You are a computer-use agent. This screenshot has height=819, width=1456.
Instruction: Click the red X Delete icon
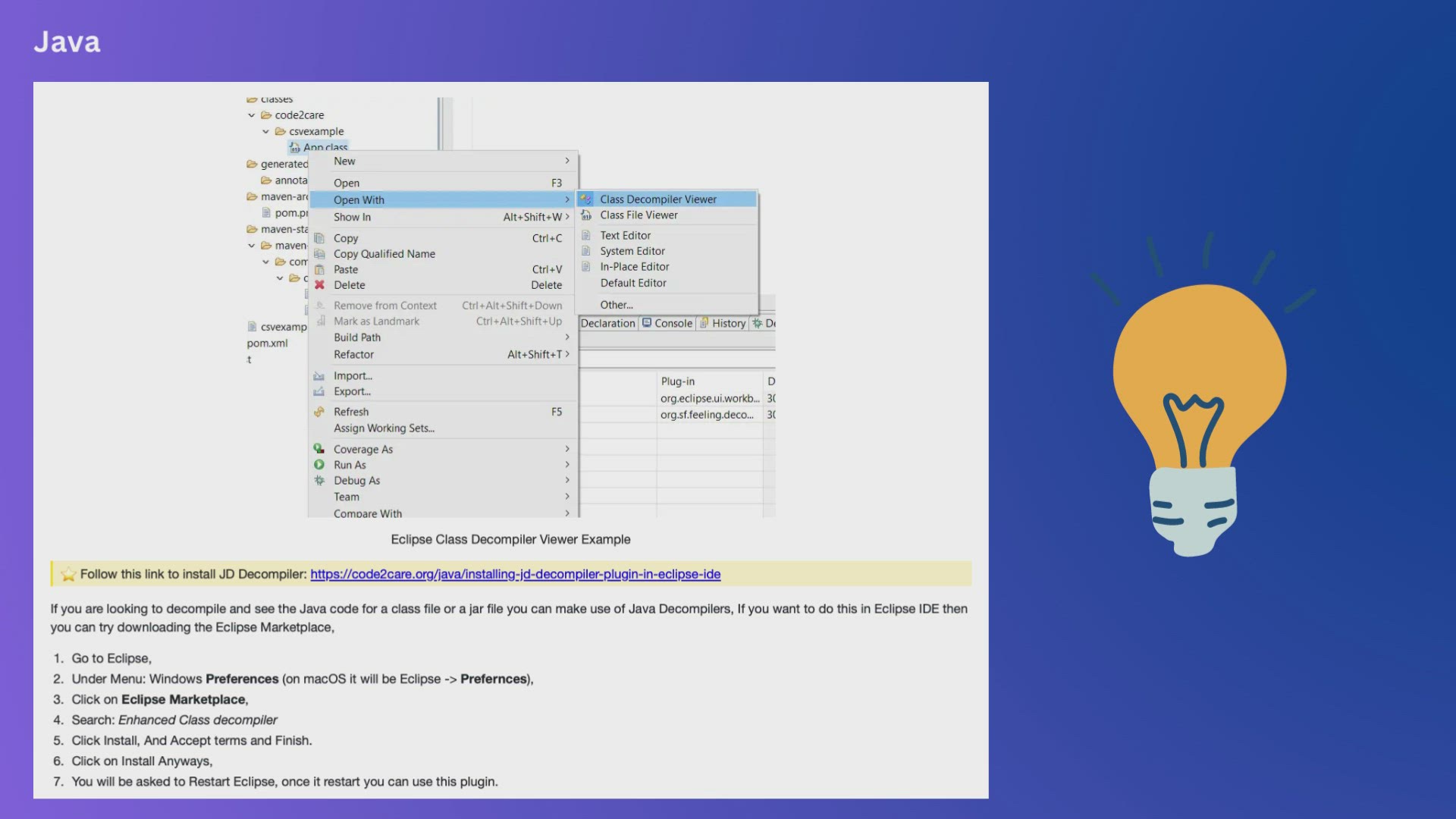319,285
